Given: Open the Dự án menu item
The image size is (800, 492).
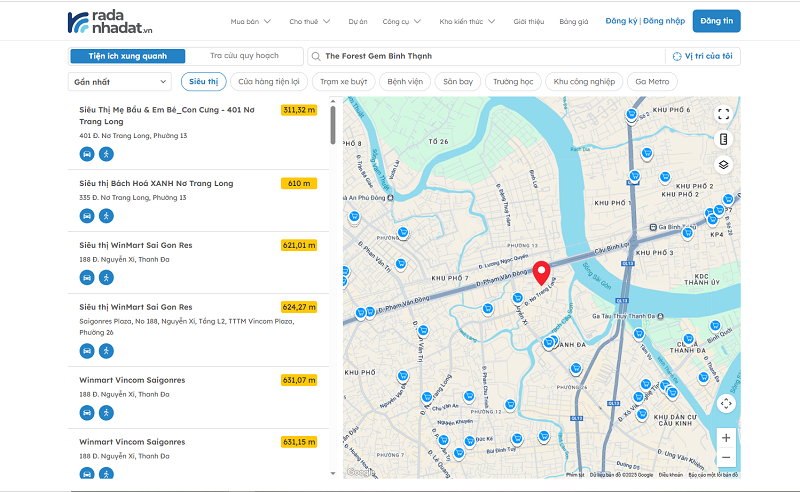Looking at the screenshot, I should point(358,21).
